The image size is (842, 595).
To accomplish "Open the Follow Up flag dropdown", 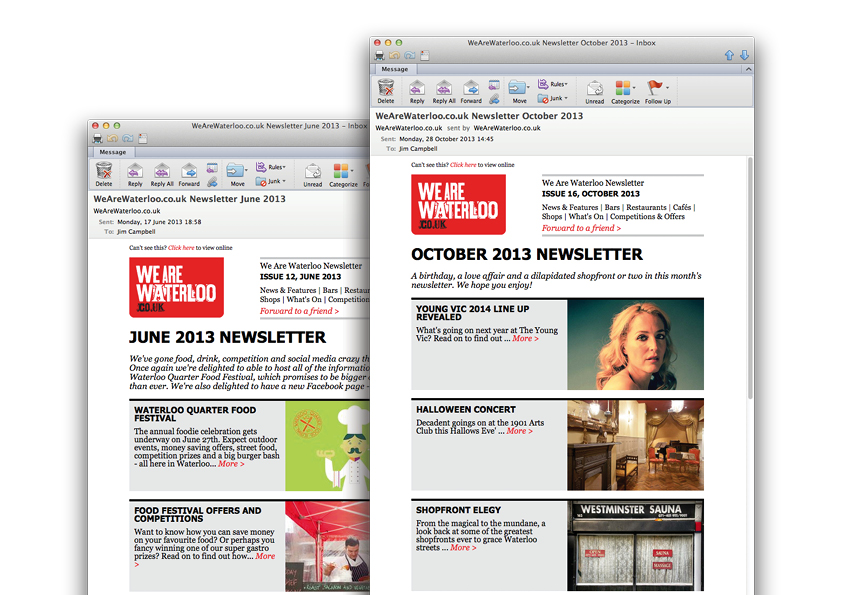I will (667, 88).
